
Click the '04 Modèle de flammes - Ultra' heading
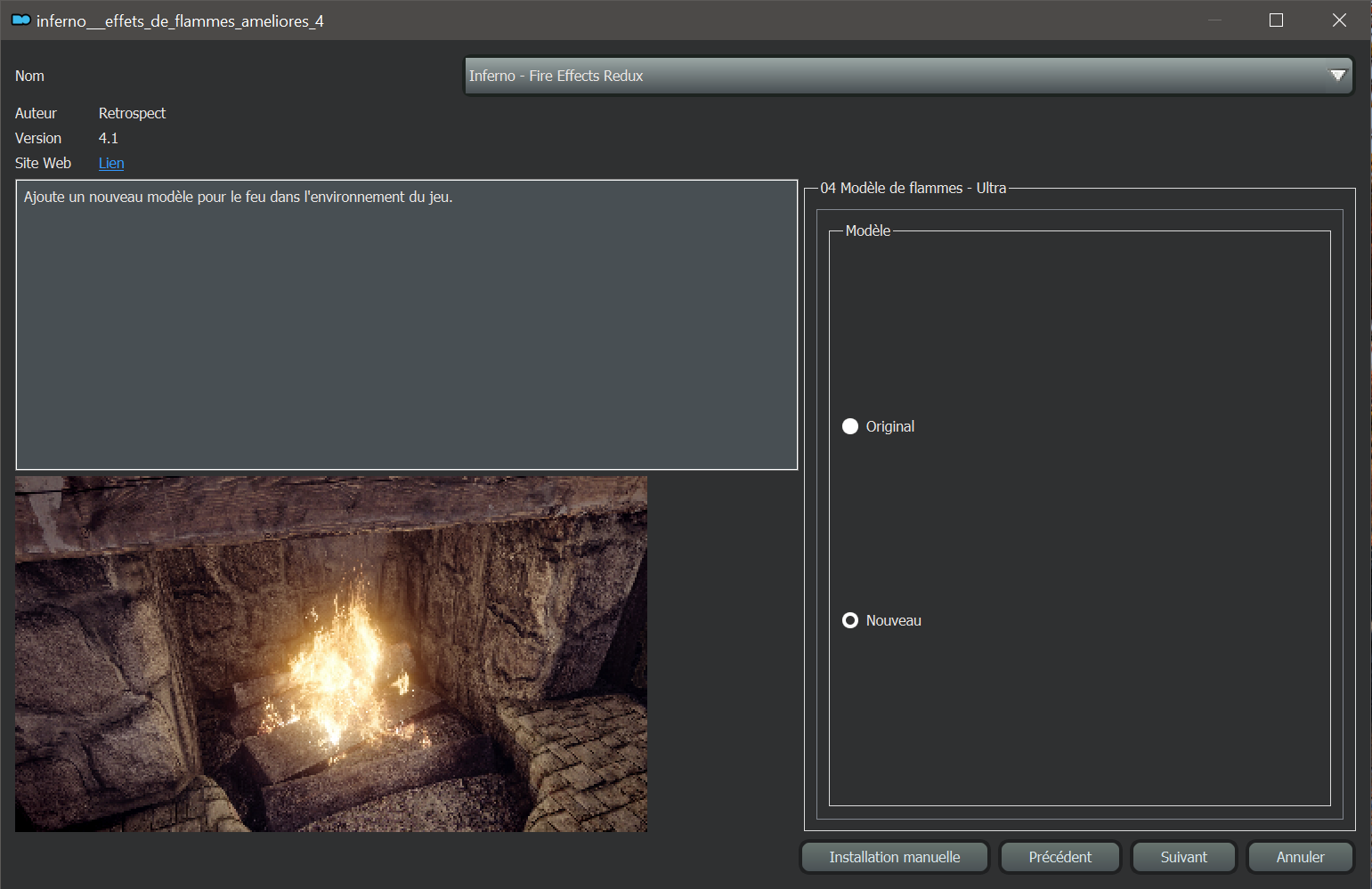(x=913, y=188)
